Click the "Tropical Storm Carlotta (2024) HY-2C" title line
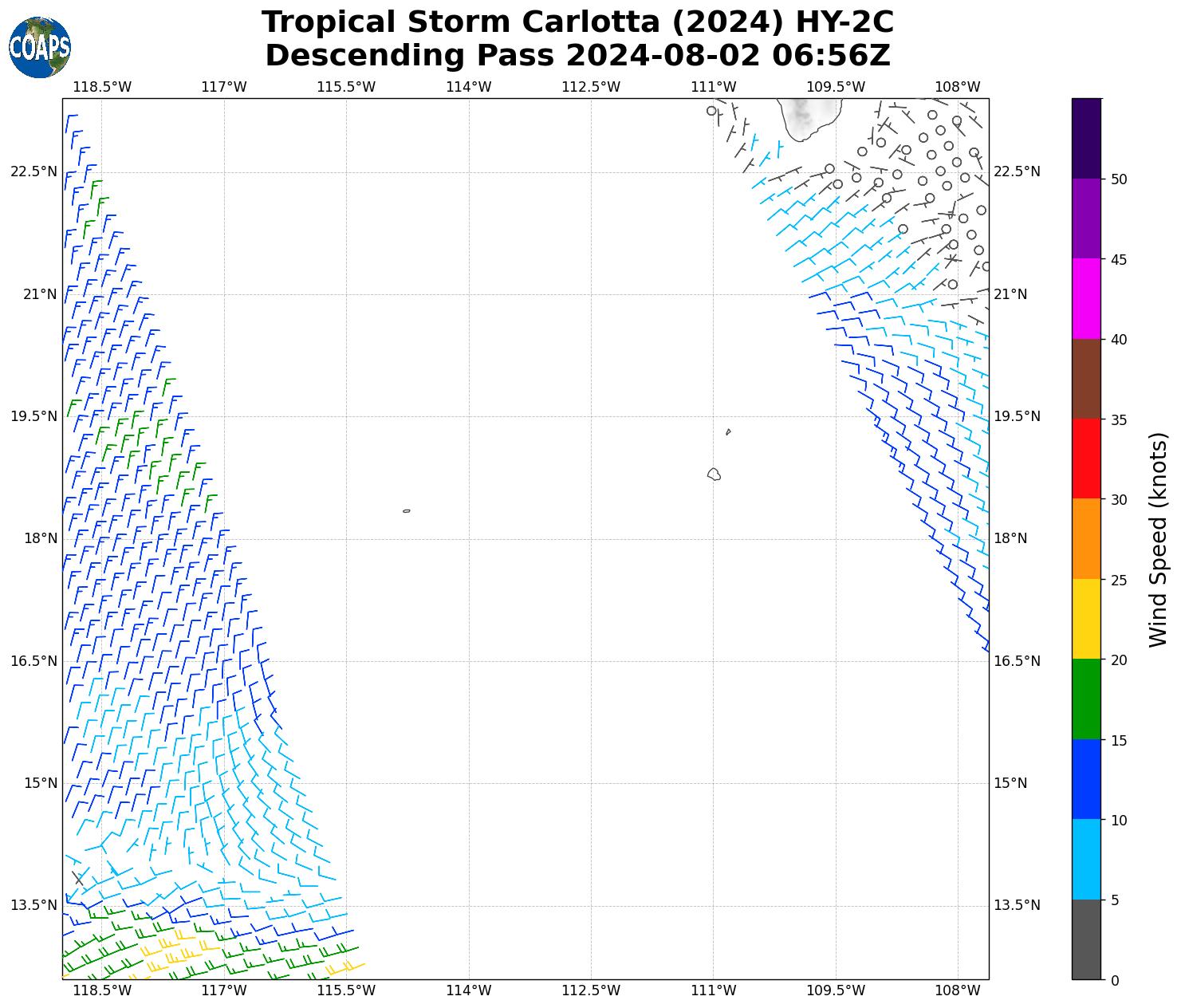The width and height of the screenshot is (1181, 1008). (x=577, y=22)
